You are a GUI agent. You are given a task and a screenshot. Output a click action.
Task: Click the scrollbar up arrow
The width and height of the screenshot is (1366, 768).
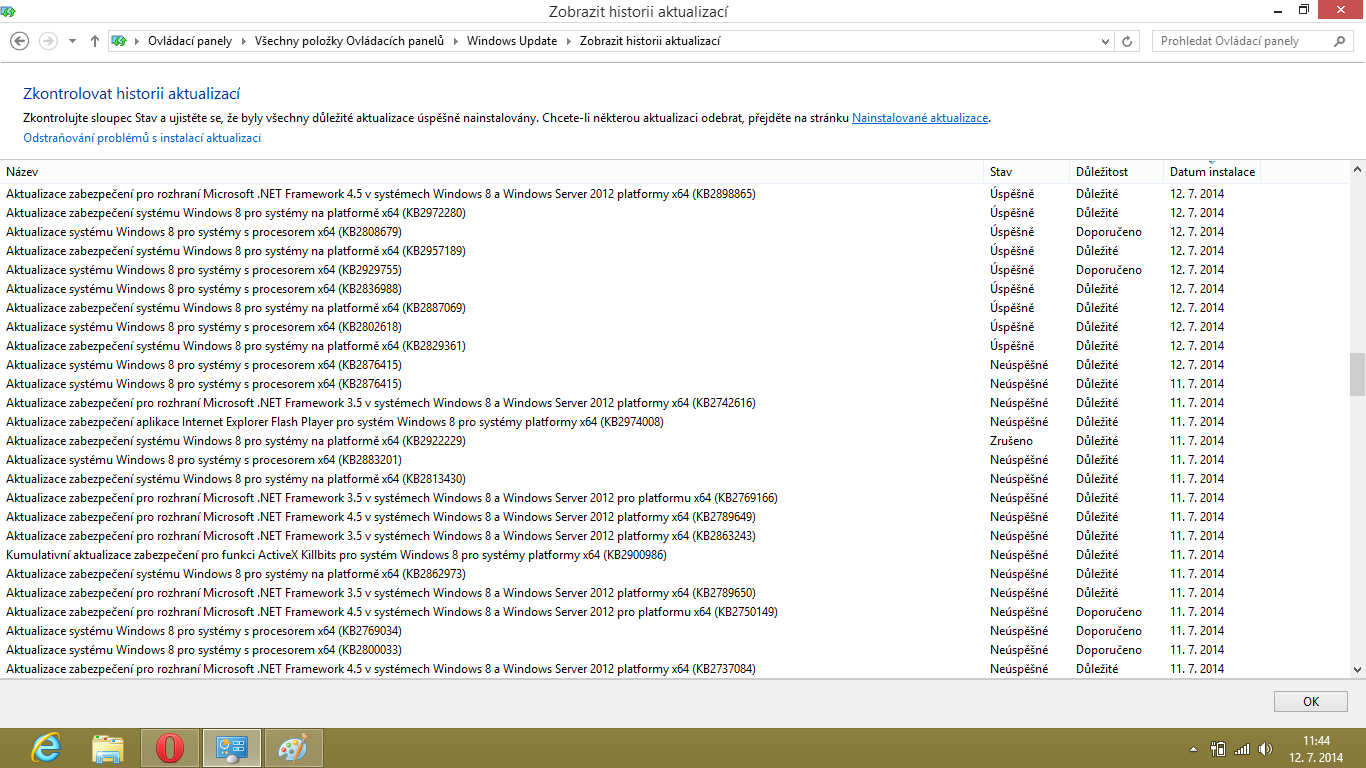click(x=1357, y=171)
